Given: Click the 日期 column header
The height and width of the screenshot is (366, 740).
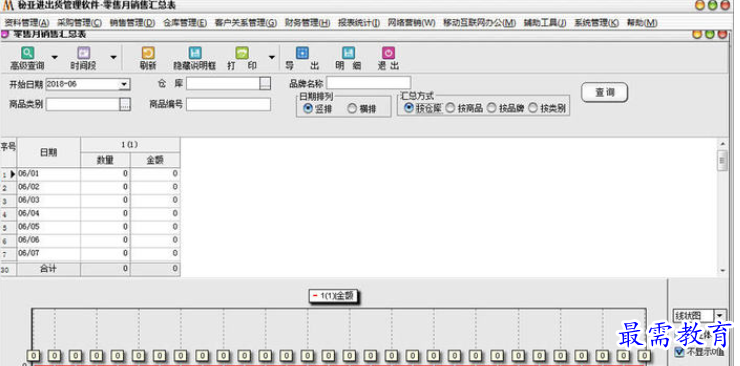Looking at the screenshot, I should pos(49,152).
